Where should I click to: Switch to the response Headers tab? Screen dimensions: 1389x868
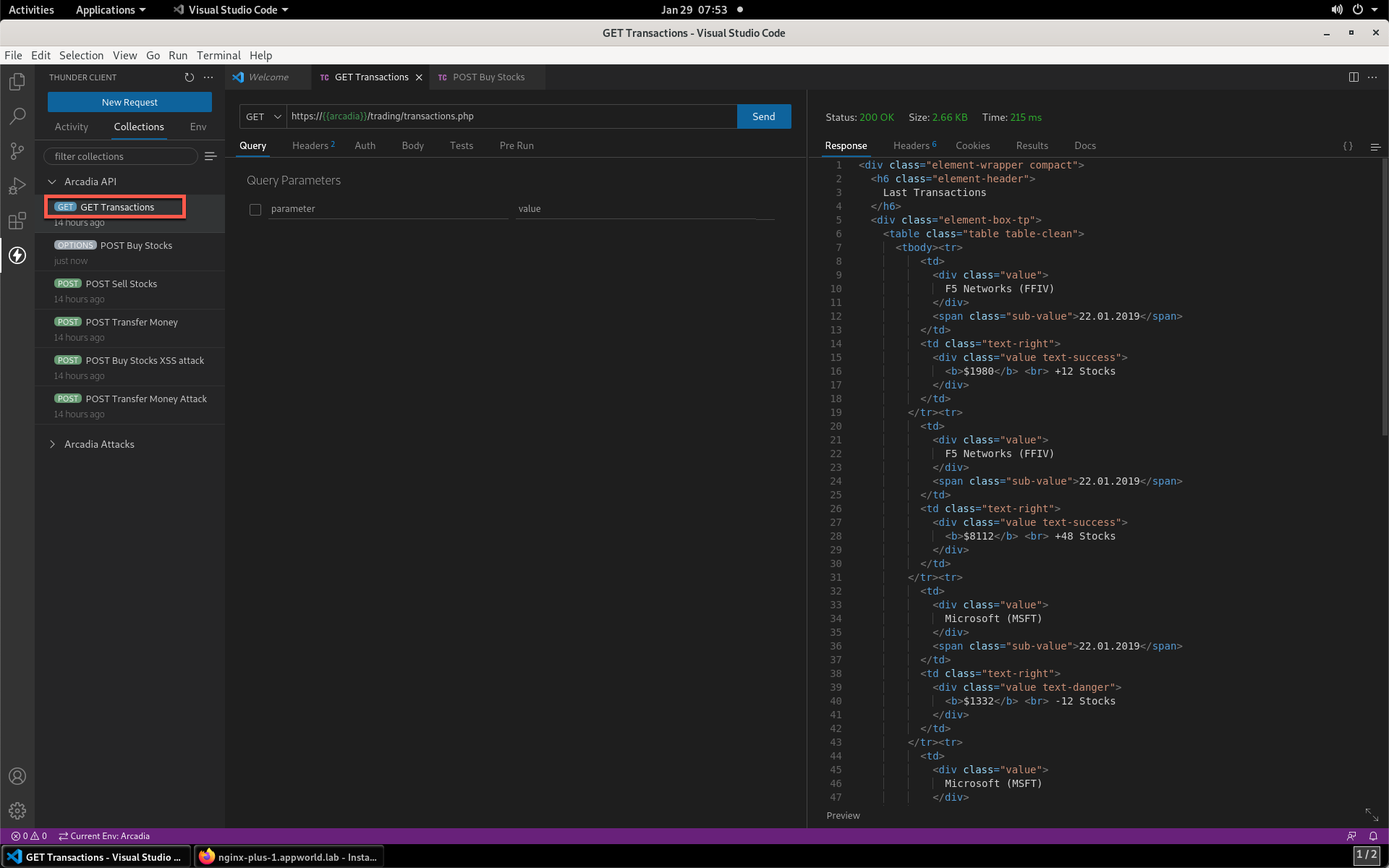914,145
